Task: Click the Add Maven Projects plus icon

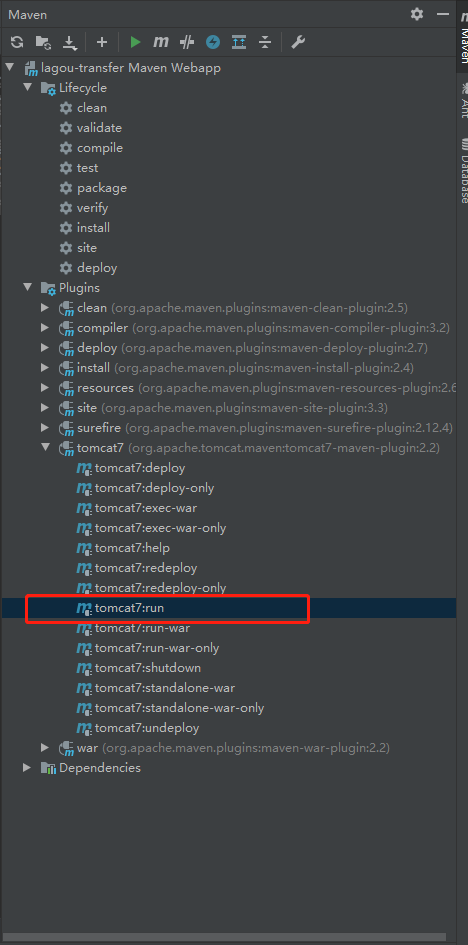Action: click(x=102, y=42)
